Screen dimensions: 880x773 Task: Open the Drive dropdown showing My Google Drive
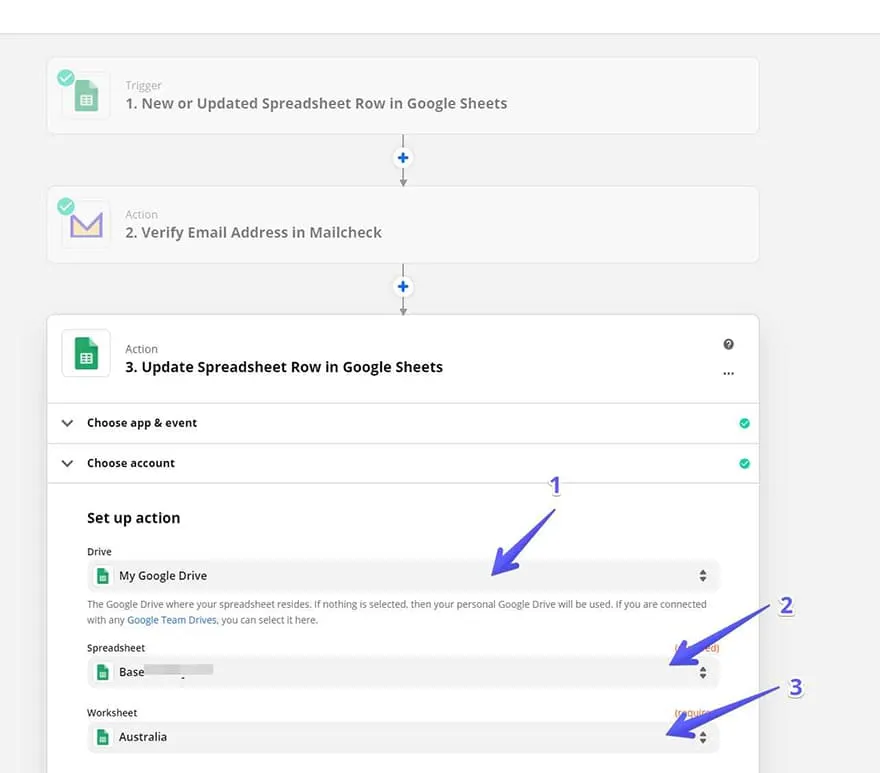tap(402, 576)
